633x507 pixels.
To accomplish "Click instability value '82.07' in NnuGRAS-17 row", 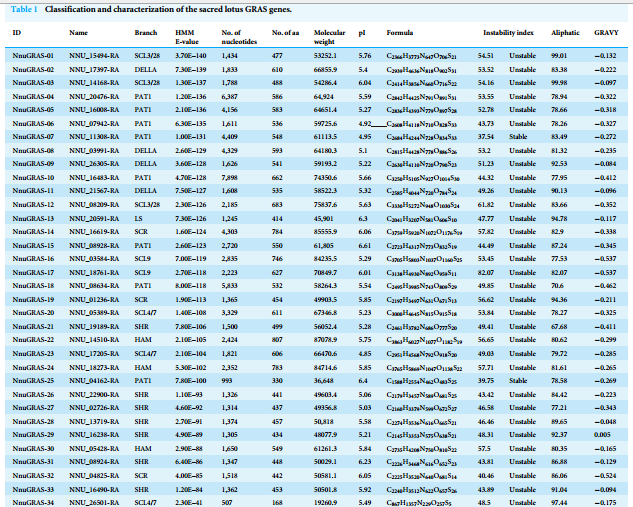I will click(x=486, y=273).
